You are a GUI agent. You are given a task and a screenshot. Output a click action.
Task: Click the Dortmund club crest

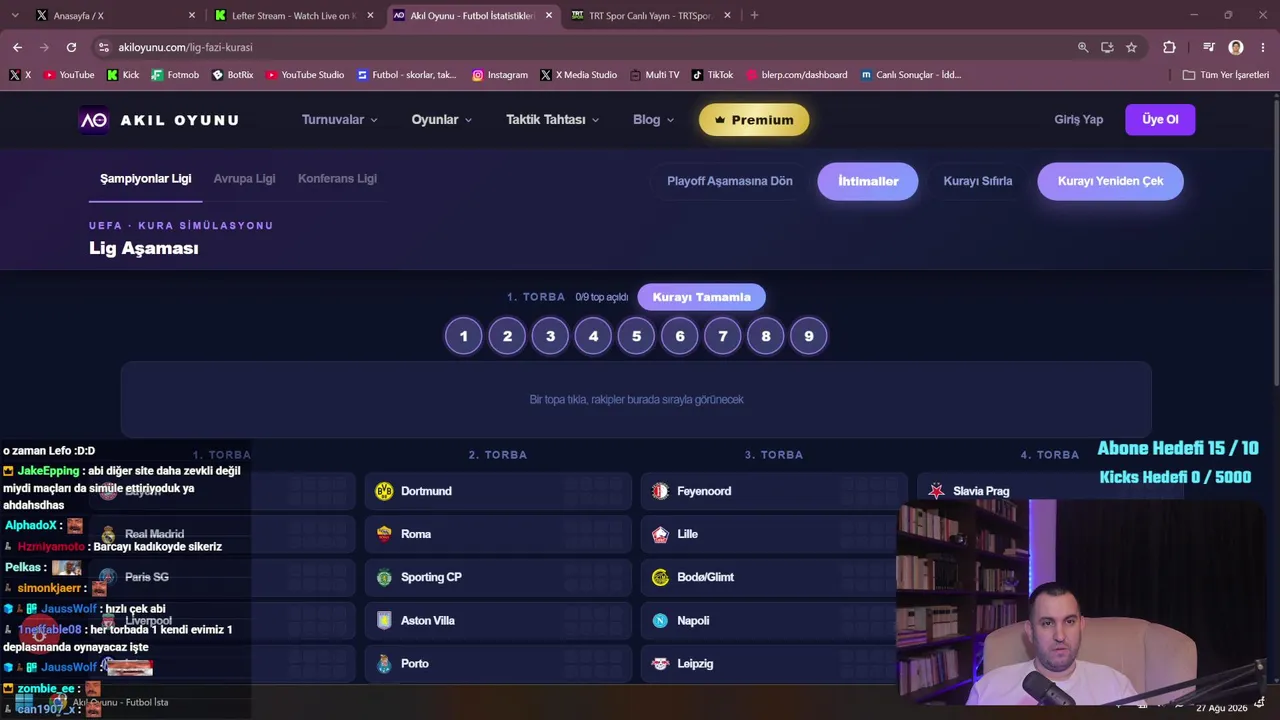point(384,491)
